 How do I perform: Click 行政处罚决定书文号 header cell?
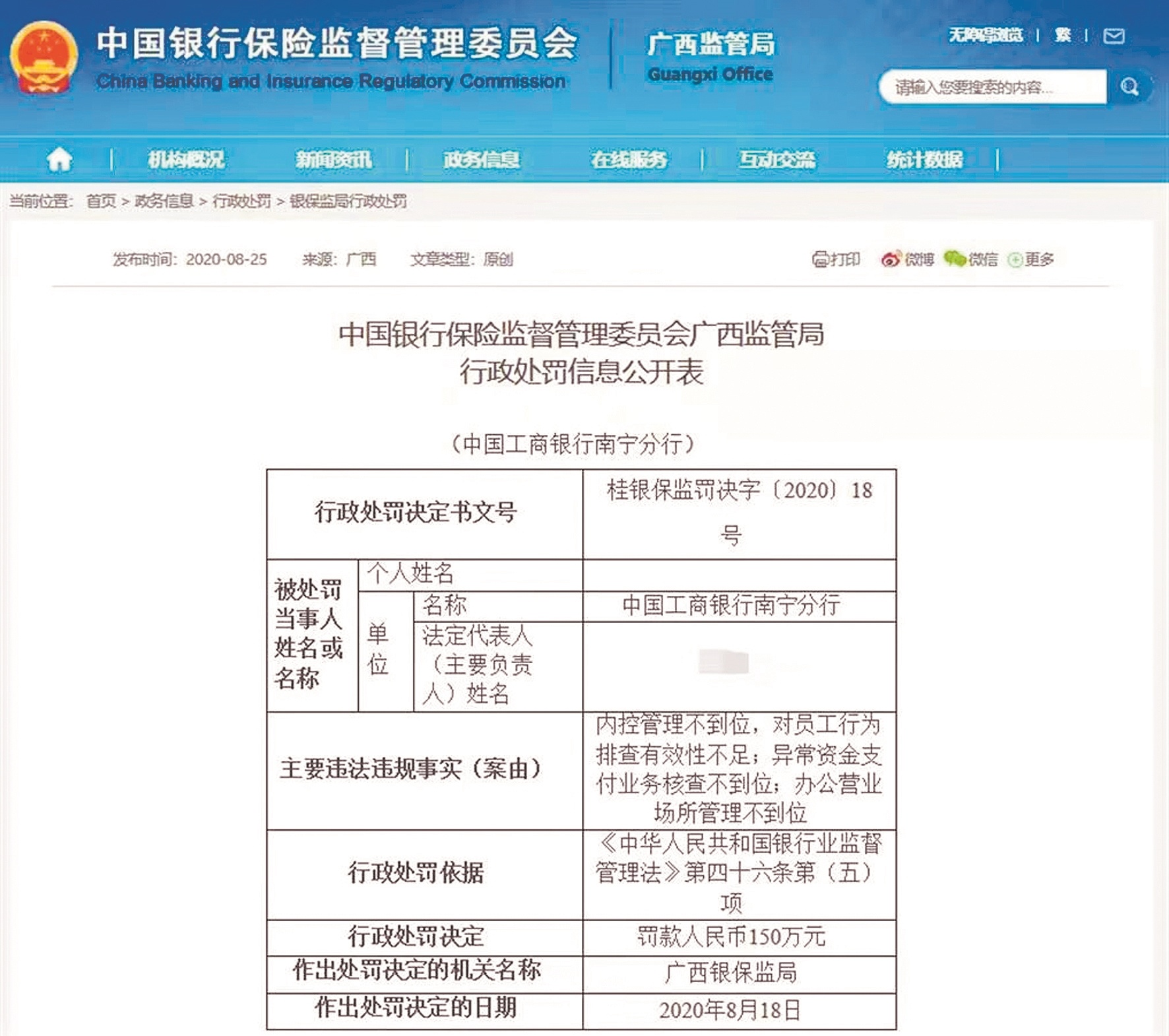coord(425,515)
